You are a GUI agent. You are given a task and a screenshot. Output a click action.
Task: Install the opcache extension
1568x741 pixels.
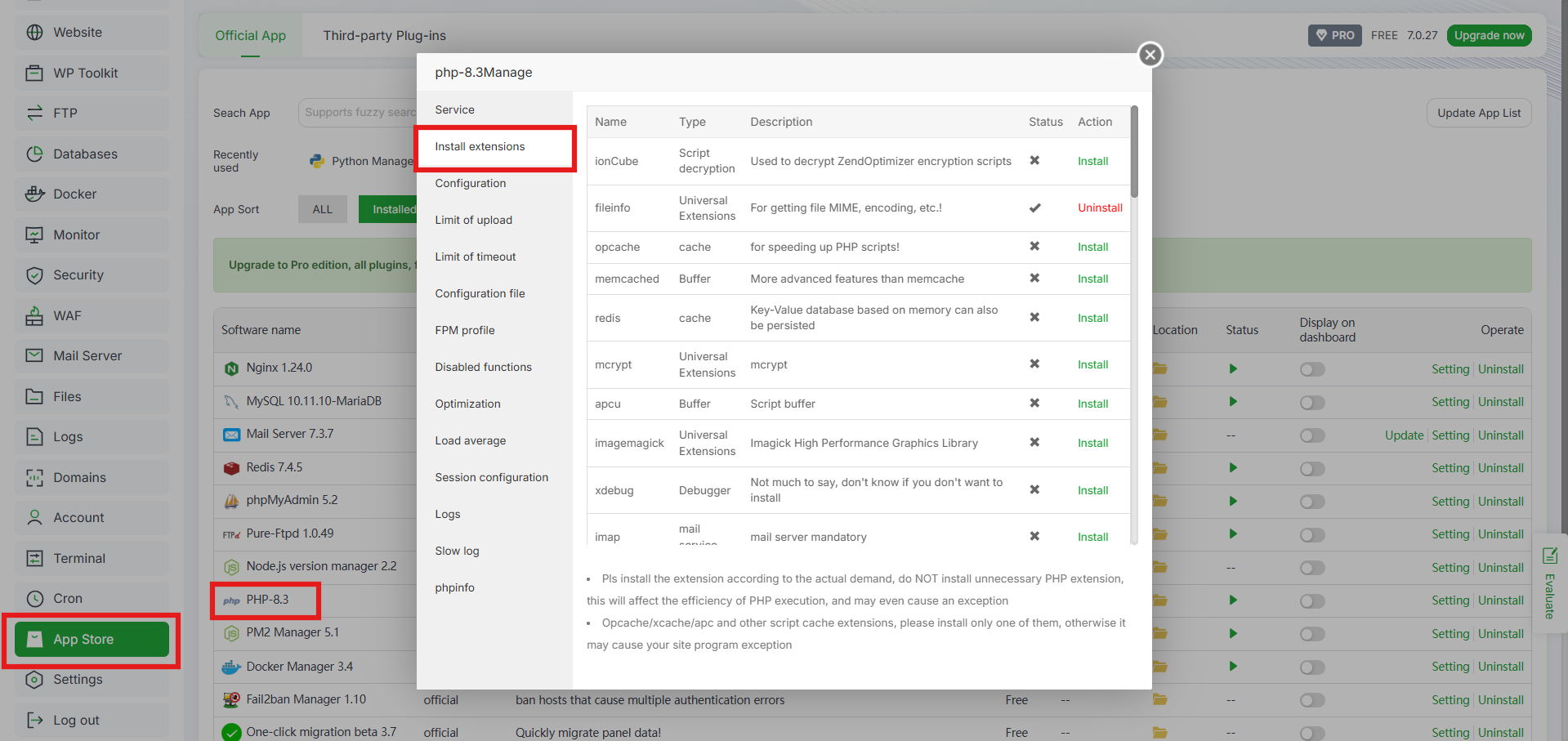coord(1092,247)
